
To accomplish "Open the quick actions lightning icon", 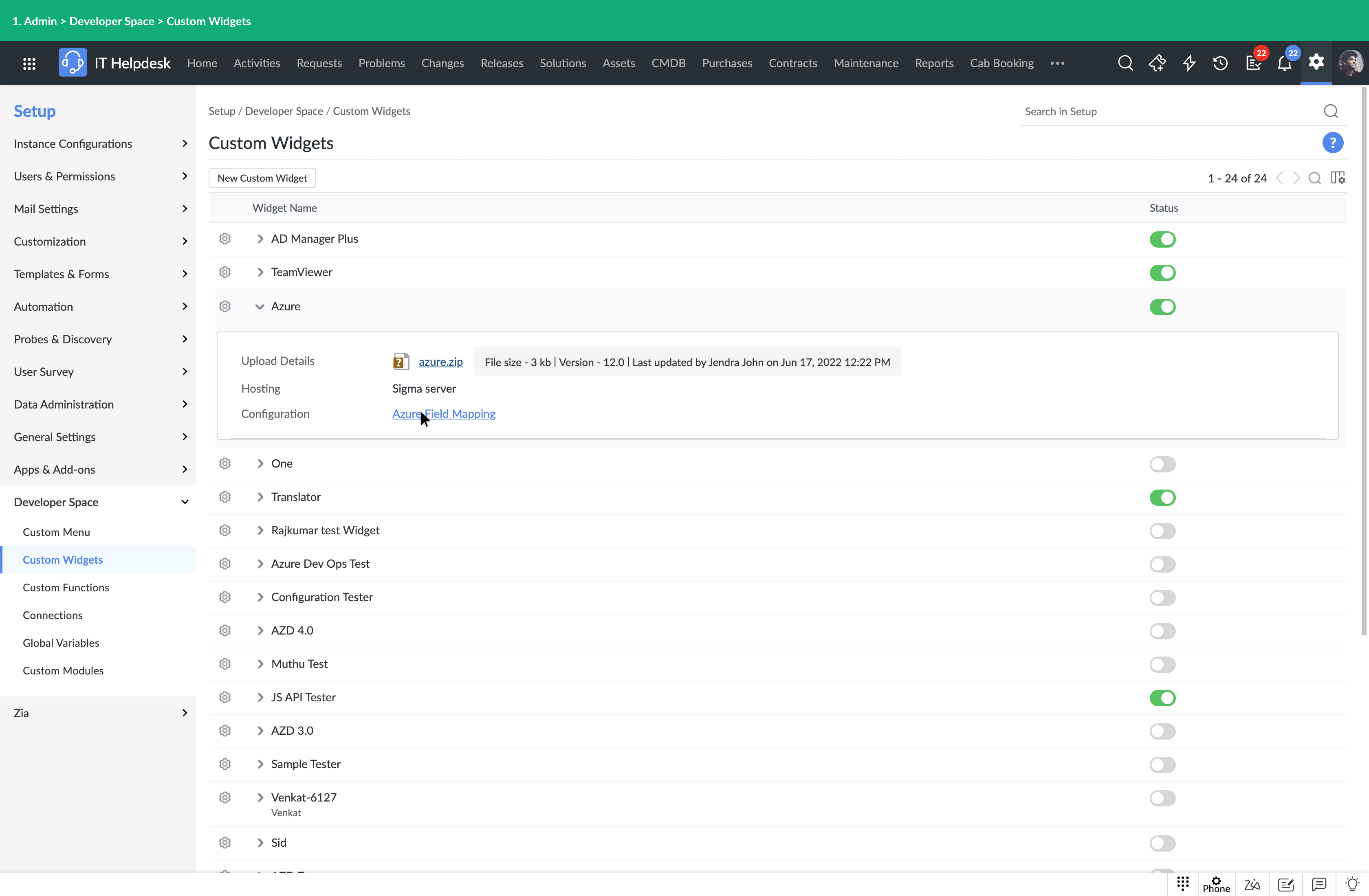I will (1189, 63).
